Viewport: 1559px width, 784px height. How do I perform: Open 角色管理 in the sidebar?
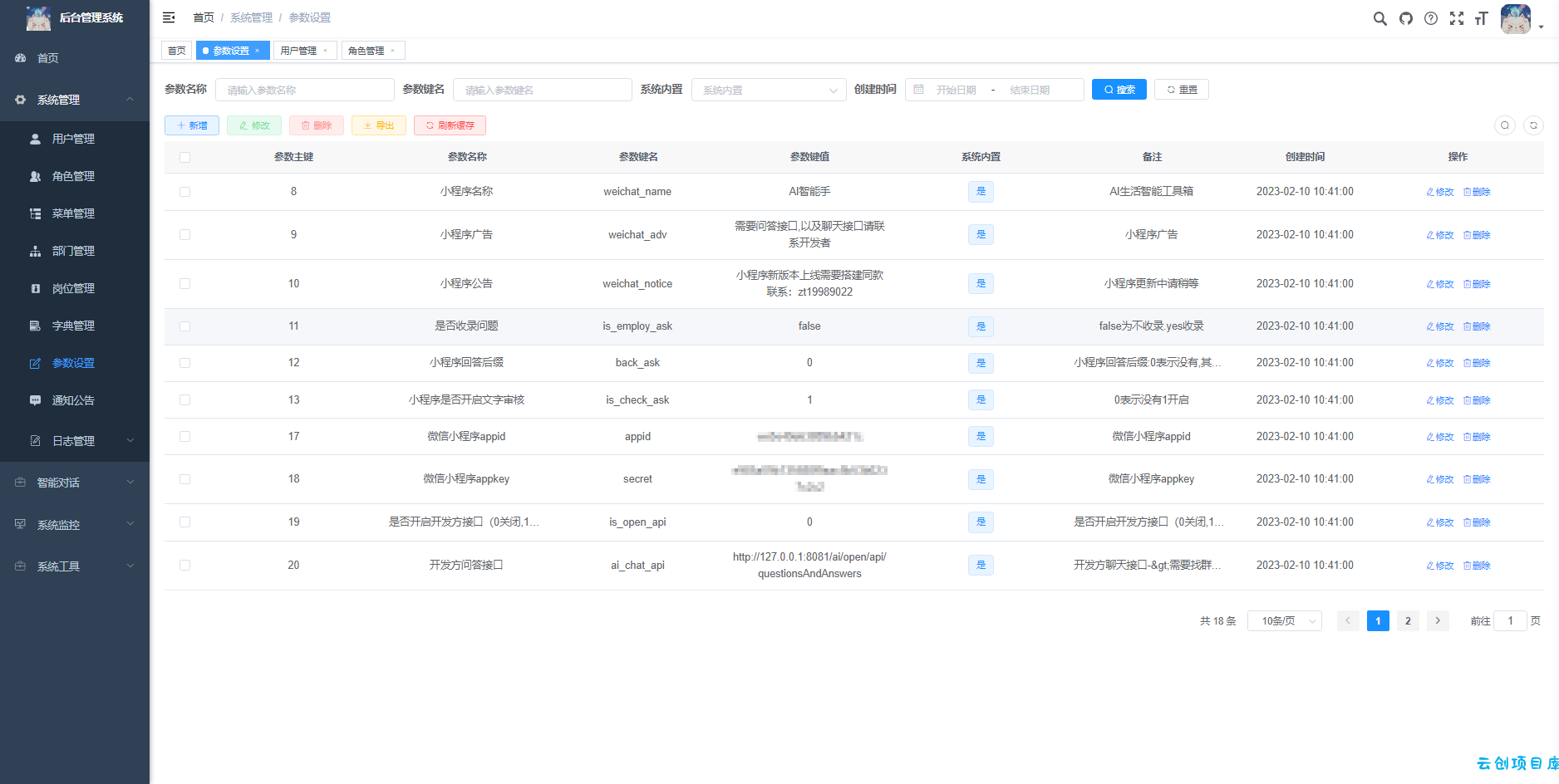[x=75, y=176]
